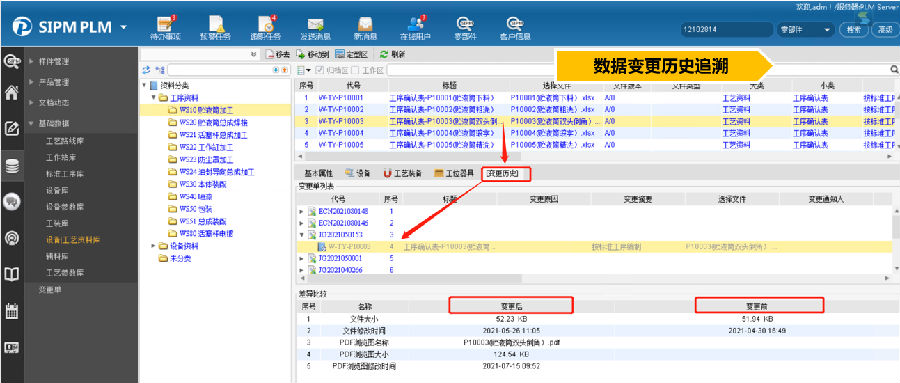Open the SIPM PLM dropdown arrow
Viewport: 900px width, 383px height.
123,28
